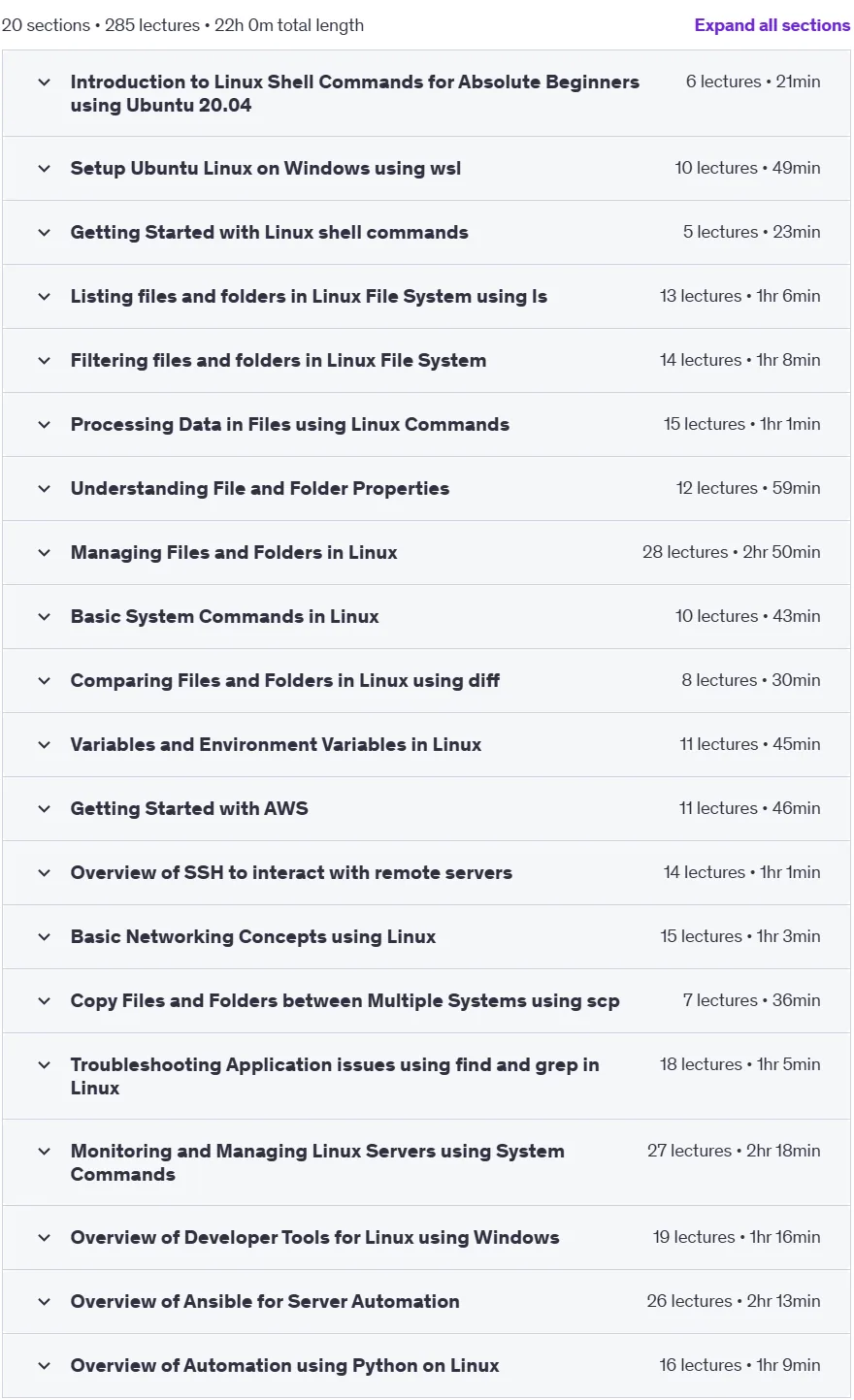Select Comparing Files and Folders using diff
Screen dimensions: 854x1400
click(x=285, y=680)
